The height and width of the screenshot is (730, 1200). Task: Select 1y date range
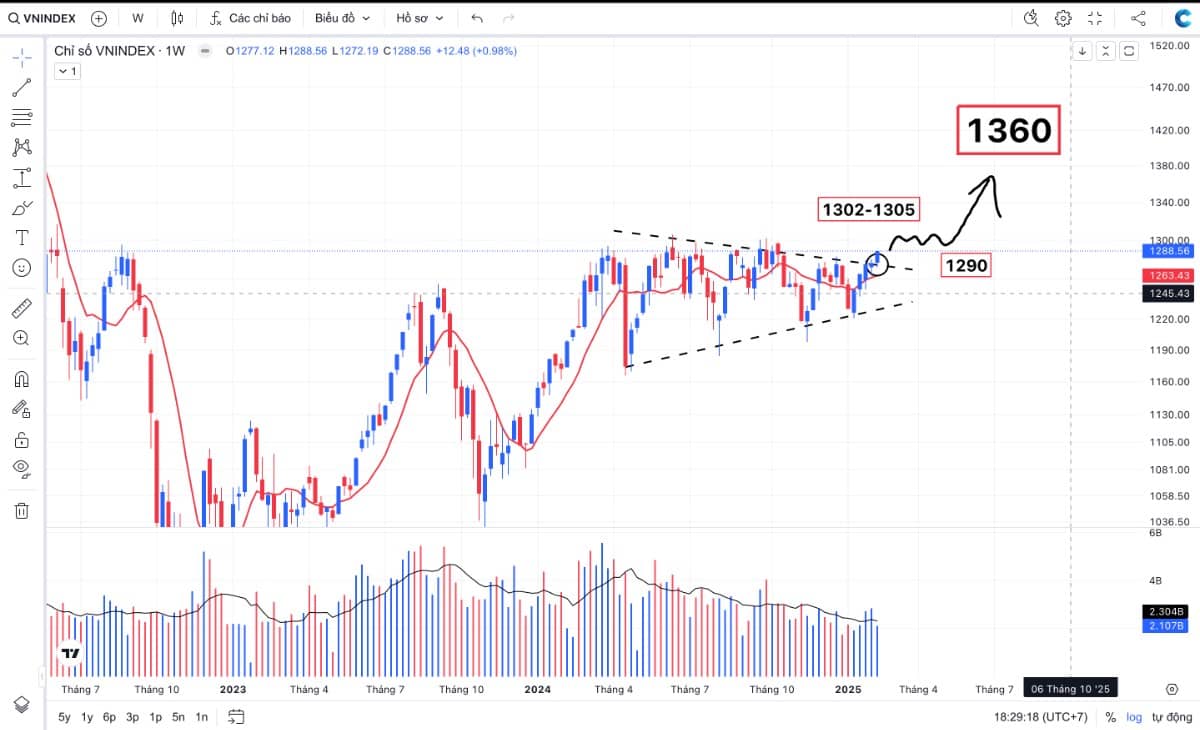tap(87, 717)
